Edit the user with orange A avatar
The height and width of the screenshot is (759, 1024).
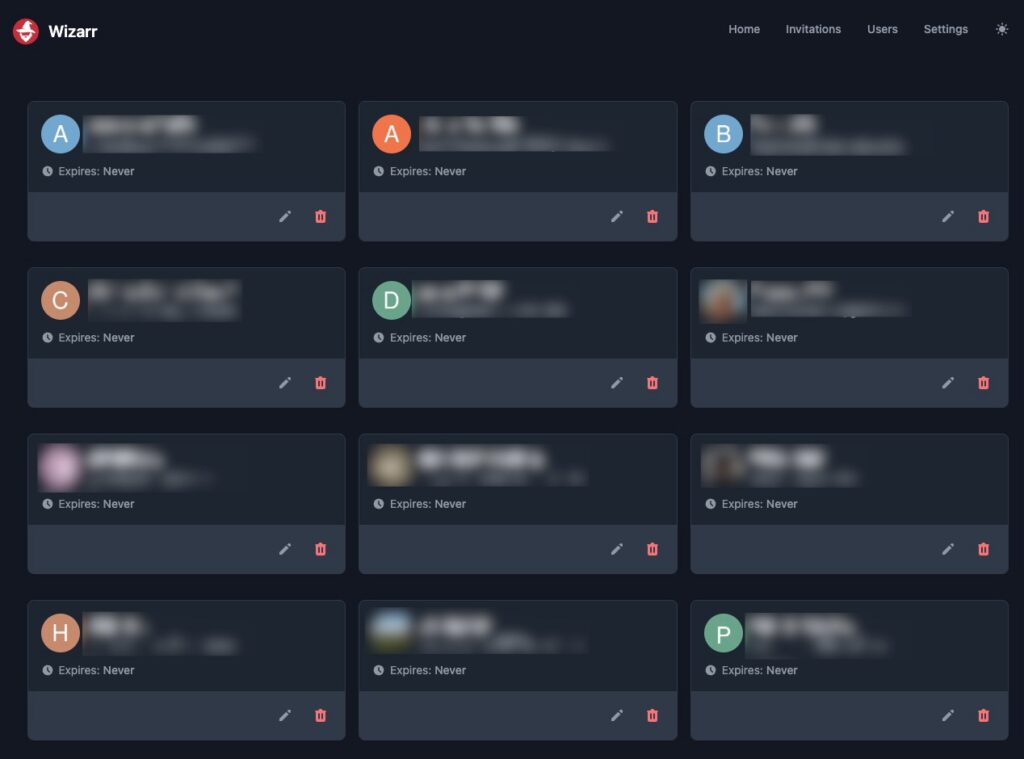tap(617, 216)
